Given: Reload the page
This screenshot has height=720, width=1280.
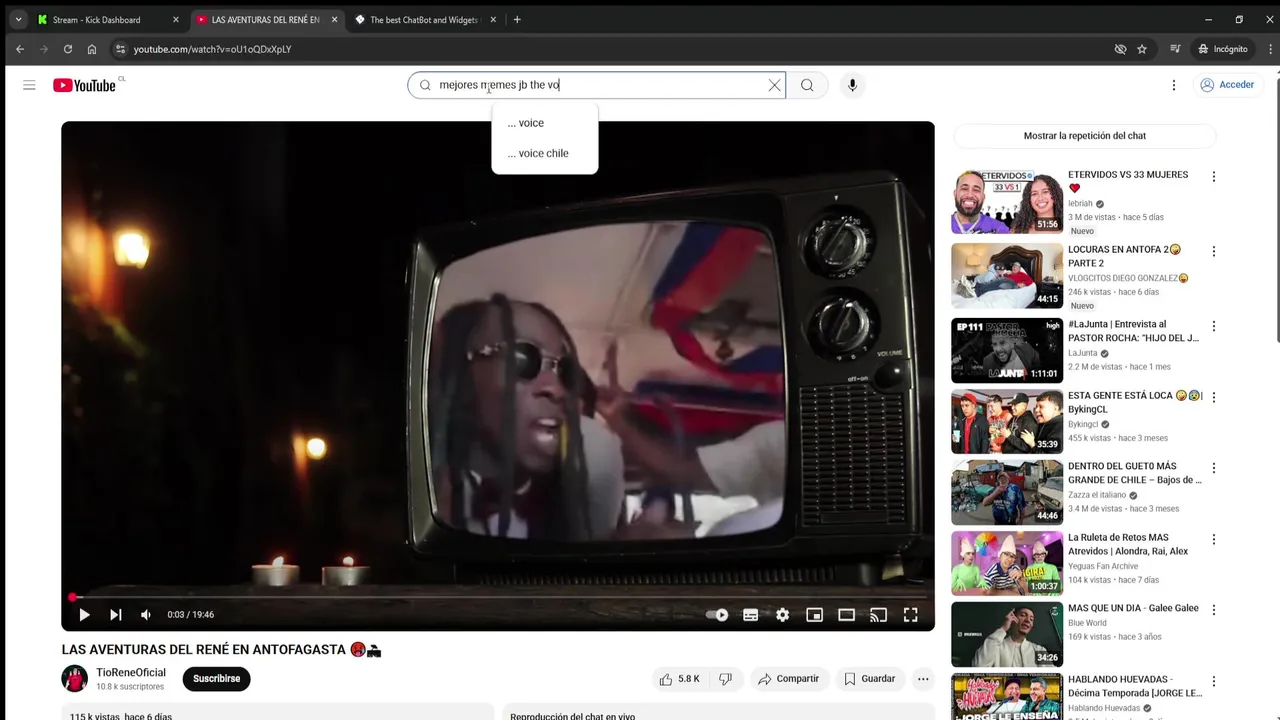Looking at the screenshot, I should 68,49.
